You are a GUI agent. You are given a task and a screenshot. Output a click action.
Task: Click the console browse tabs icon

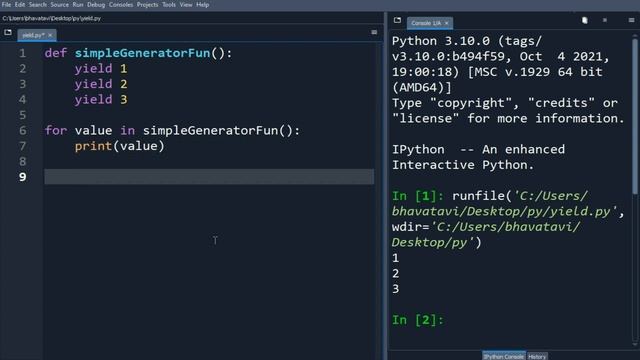click(397, 20)
